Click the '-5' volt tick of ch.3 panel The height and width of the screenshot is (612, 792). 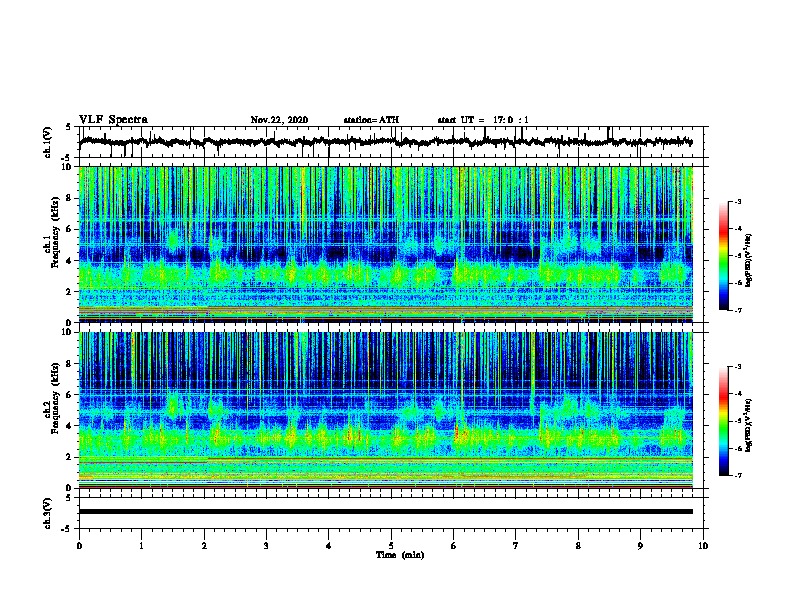(67, 529)
